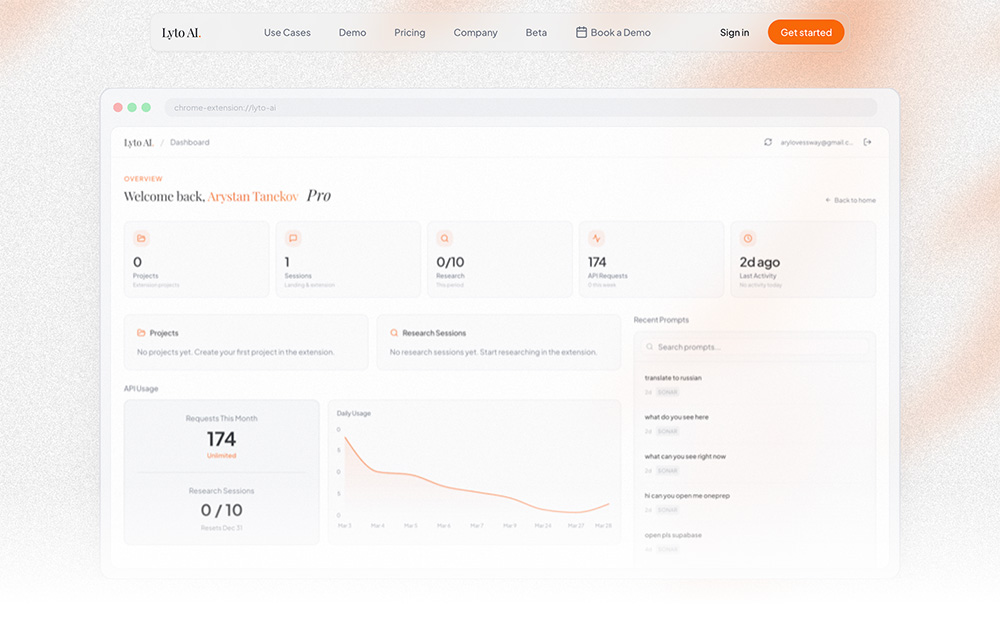Open the Pricing page from navigation
The image size is (1000, 621).
[409, 33]
